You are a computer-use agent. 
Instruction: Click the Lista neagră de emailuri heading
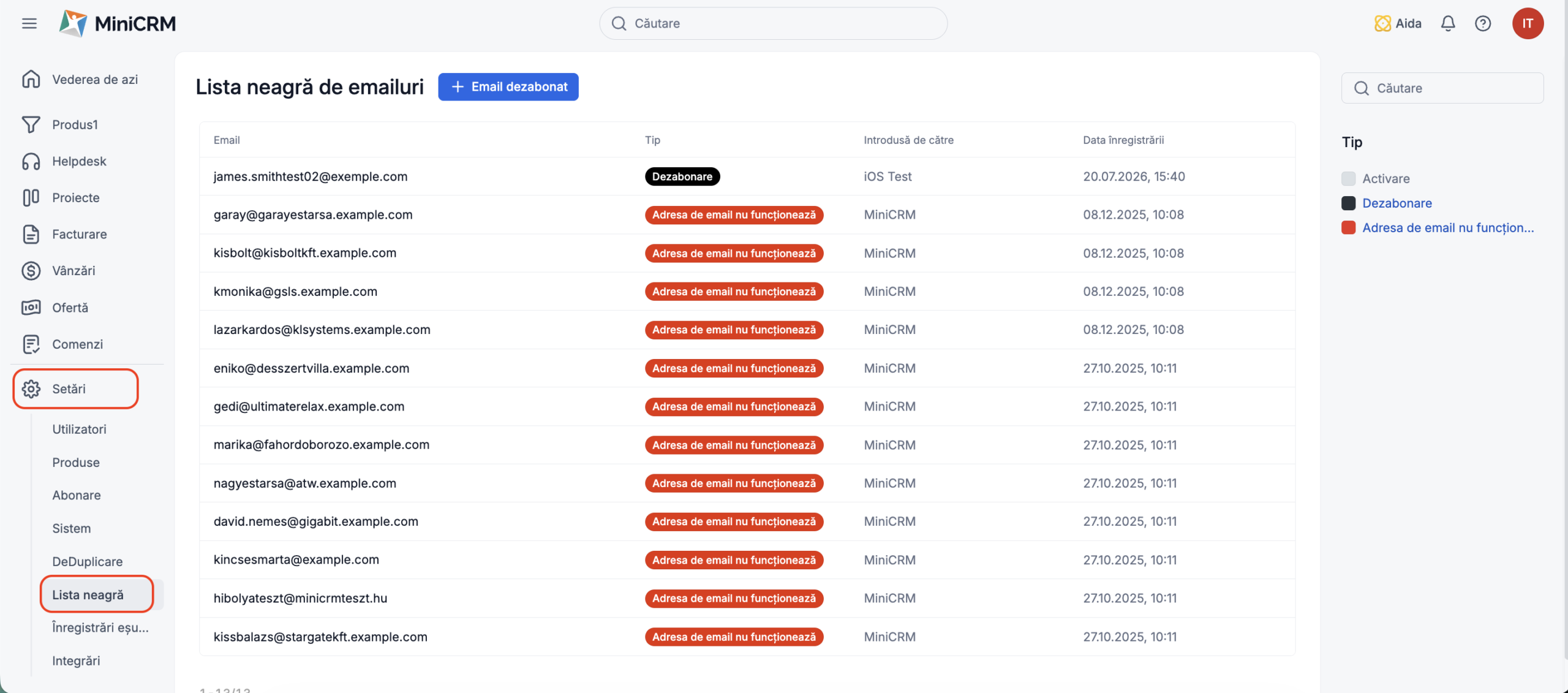pos(310,87)
